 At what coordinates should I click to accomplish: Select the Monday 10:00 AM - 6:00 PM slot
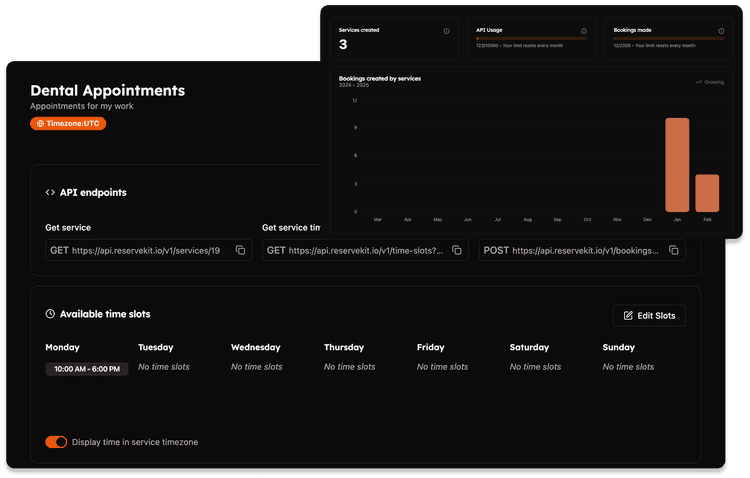click(x=87, y=369)
